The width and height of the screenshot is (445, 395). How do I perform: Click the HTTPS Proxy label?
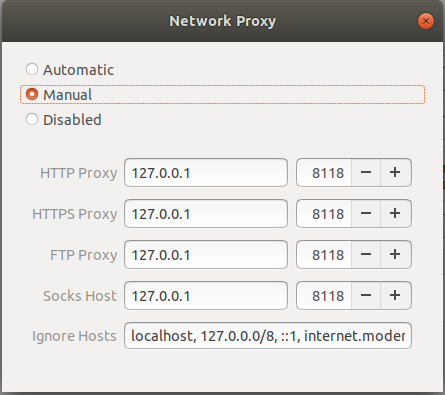(75, 214)
